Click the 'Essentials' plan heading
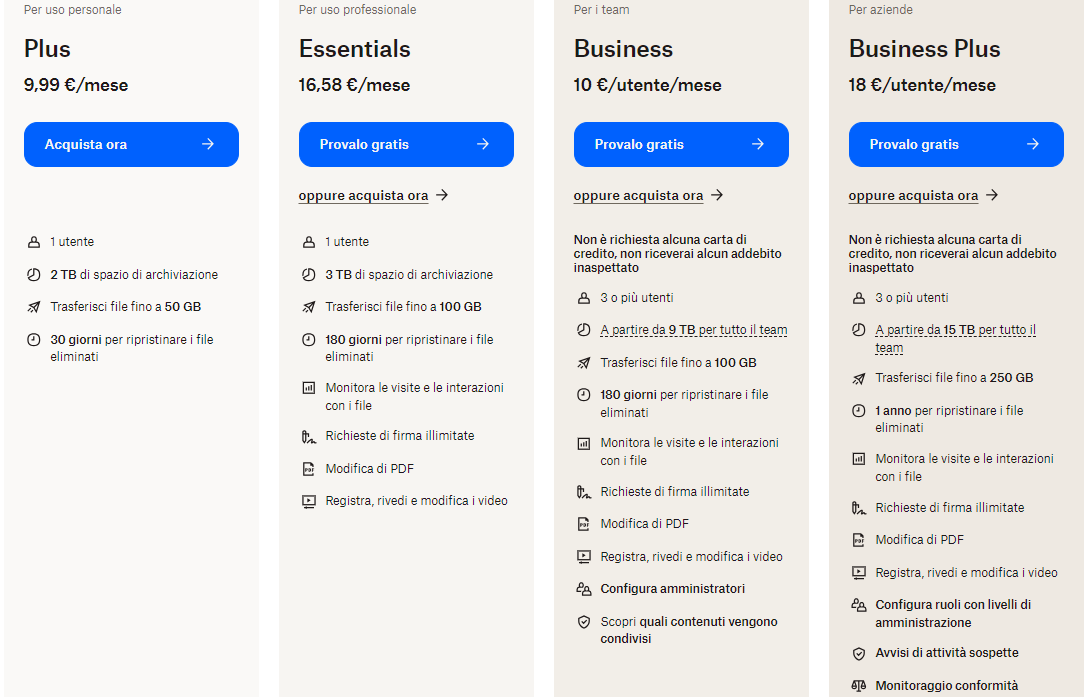Viewport: 1086px width, 697px height. (x=355, y=49)
